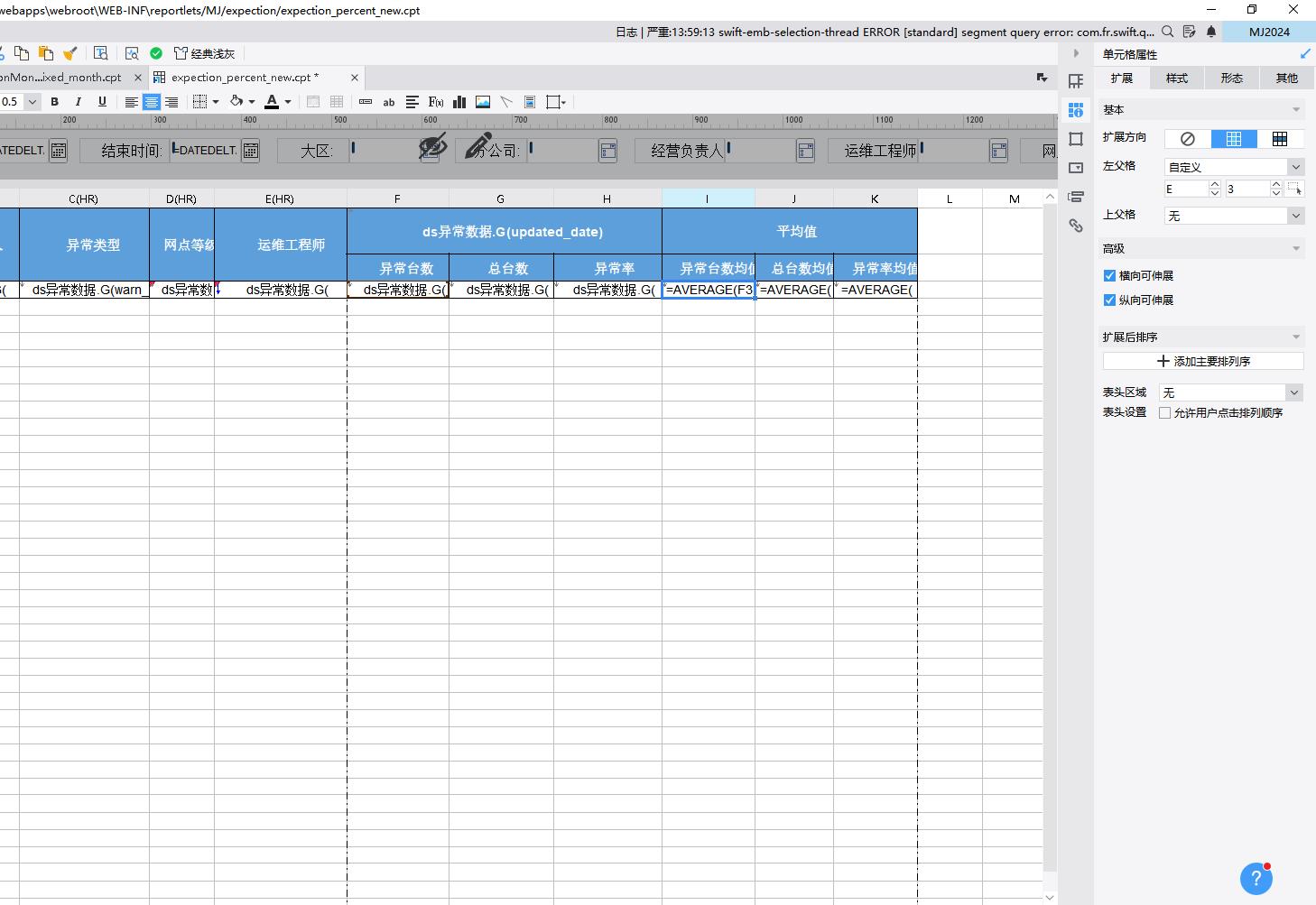The width and height of the screenshot is (1316, 905).
Task: Click the select parent cell picker icon
Action: pyautogui.click(x=1295, y=189)
